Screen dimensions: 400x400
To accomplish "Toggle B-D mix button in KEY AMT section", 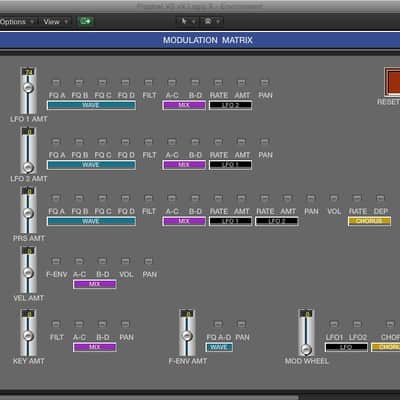I will [x=102, y=324].
